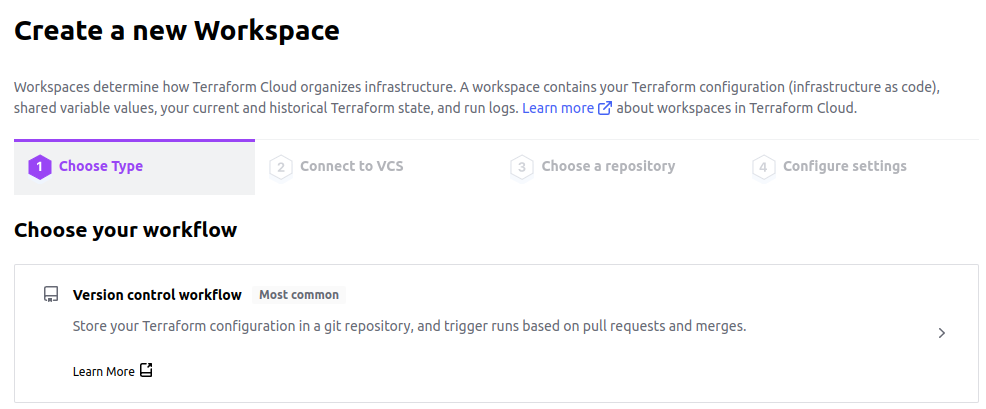Click the Choose your workflow heading
The width and height of the screenshot is (986, 409).
click(126, 230)
